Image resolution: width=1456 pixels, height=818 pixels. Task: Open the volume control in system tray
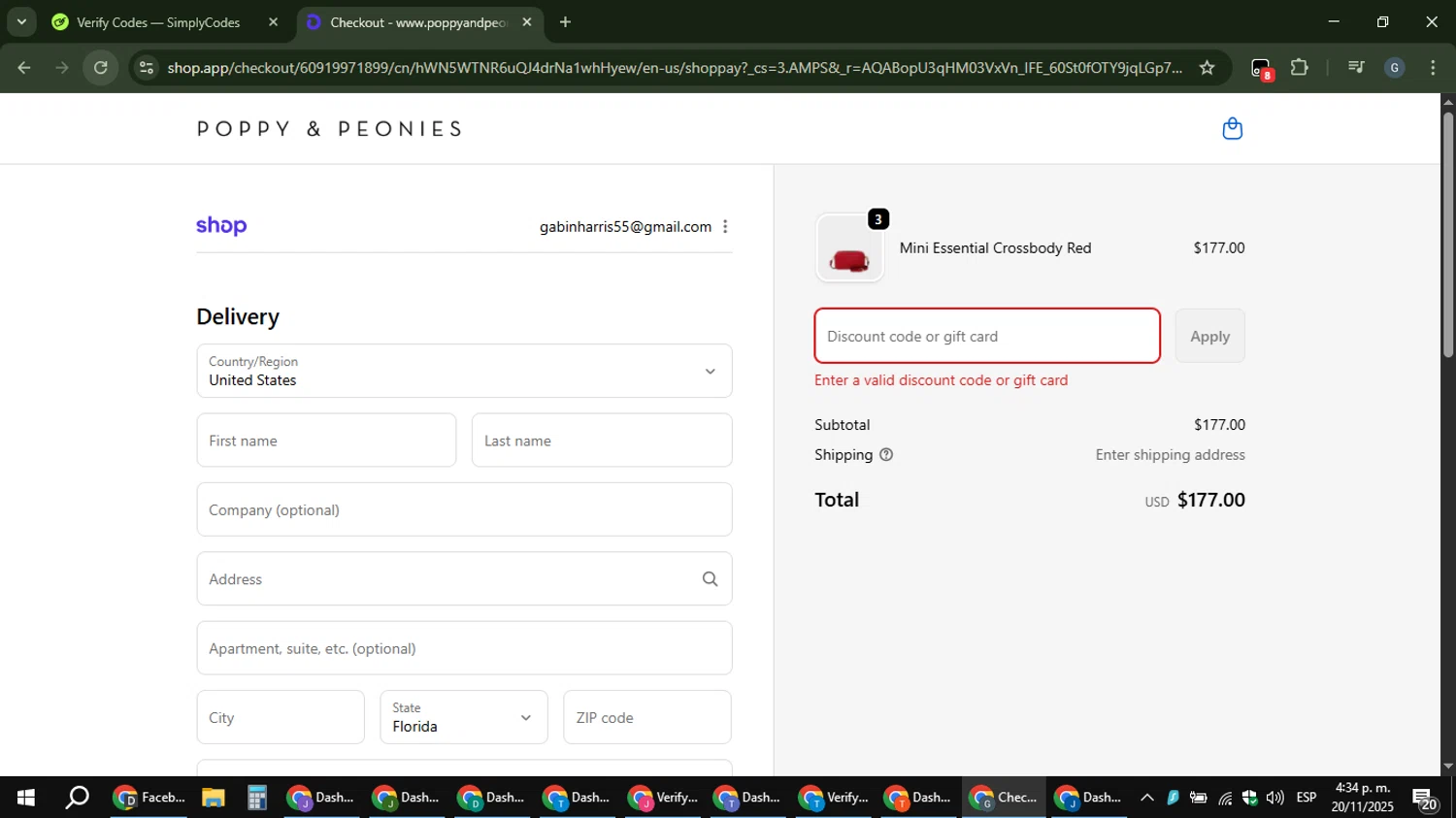(x=1274, y=798)
